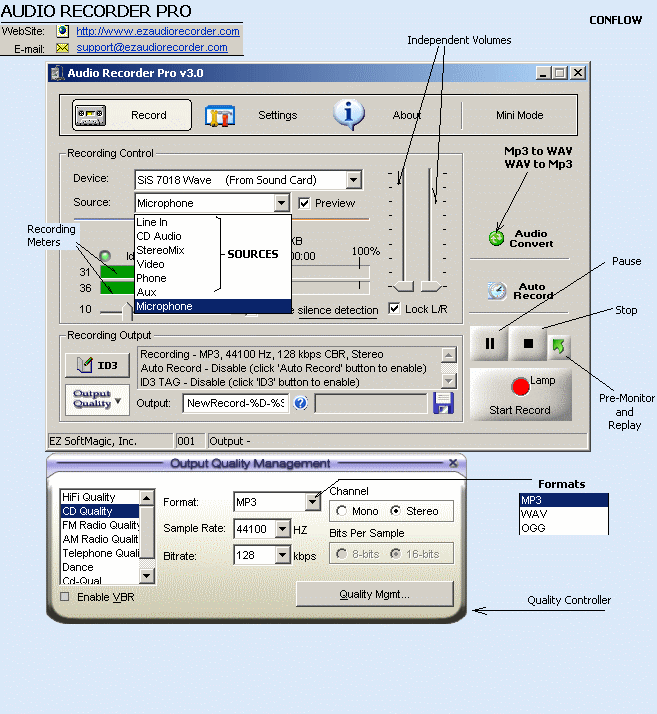Switch to the Settings tab
This screenshot has height=714, width=657.
click(x=277, y=115)
